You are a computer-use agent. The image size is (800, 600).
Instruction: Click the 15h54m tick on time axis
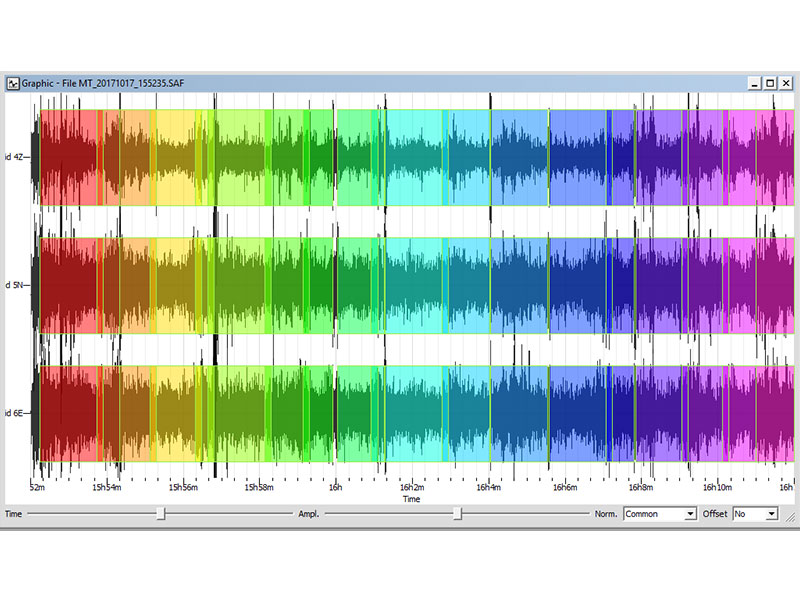pyautogui.click(x=107, y=488)
